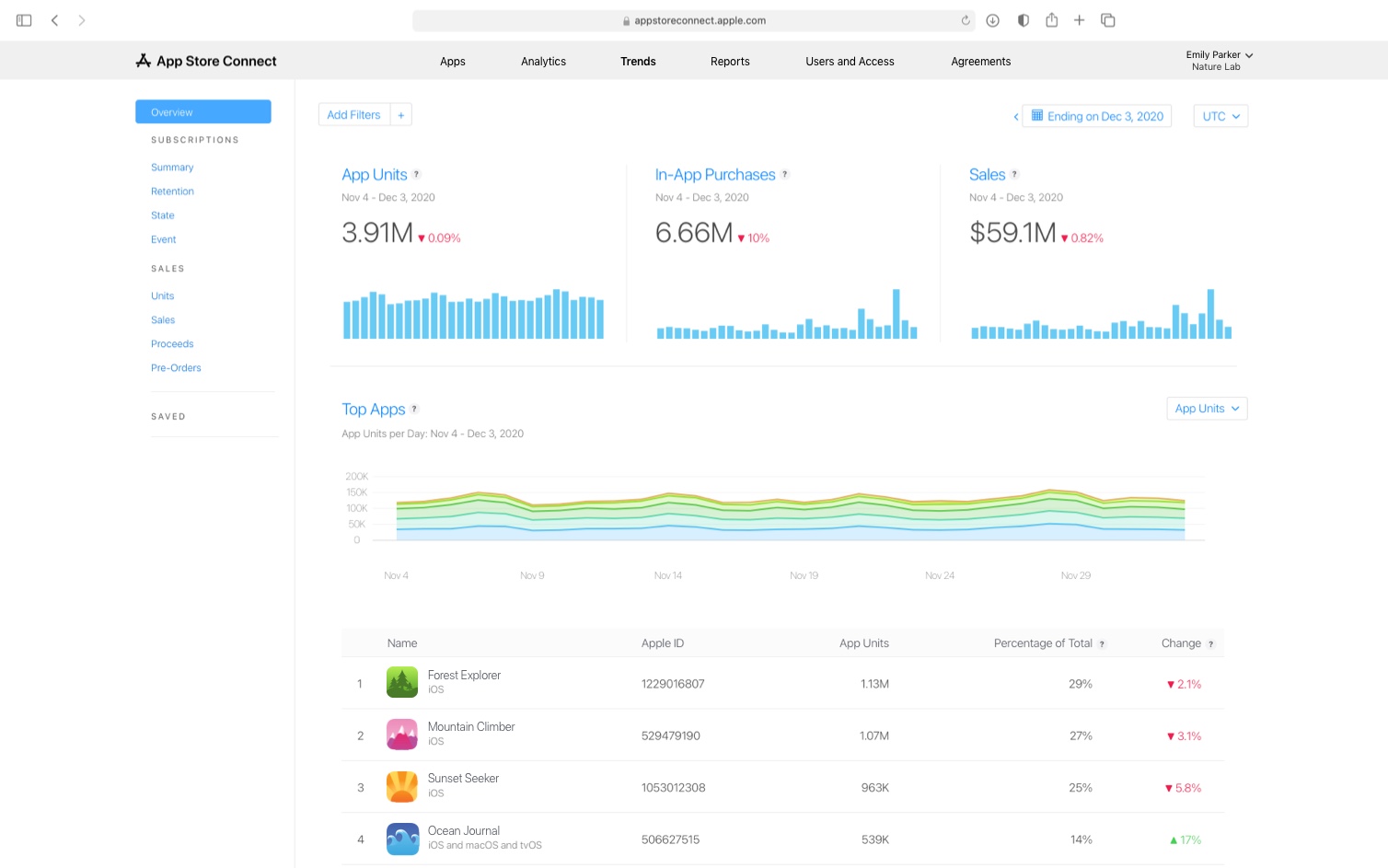Open the calendar icon in the date selector
Screen dimensions: 1388x868
point(1038,115)
